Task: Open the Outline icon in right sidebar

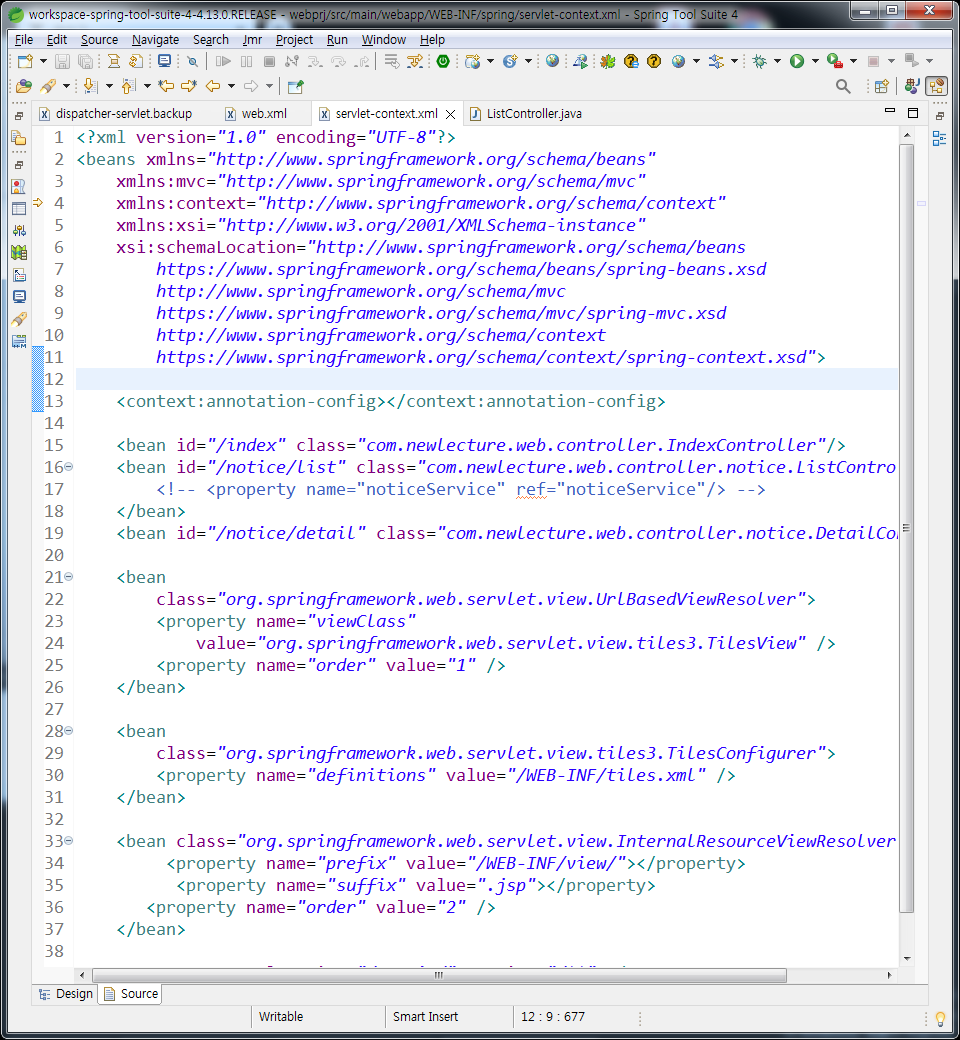Action: [x=939, y=139]
